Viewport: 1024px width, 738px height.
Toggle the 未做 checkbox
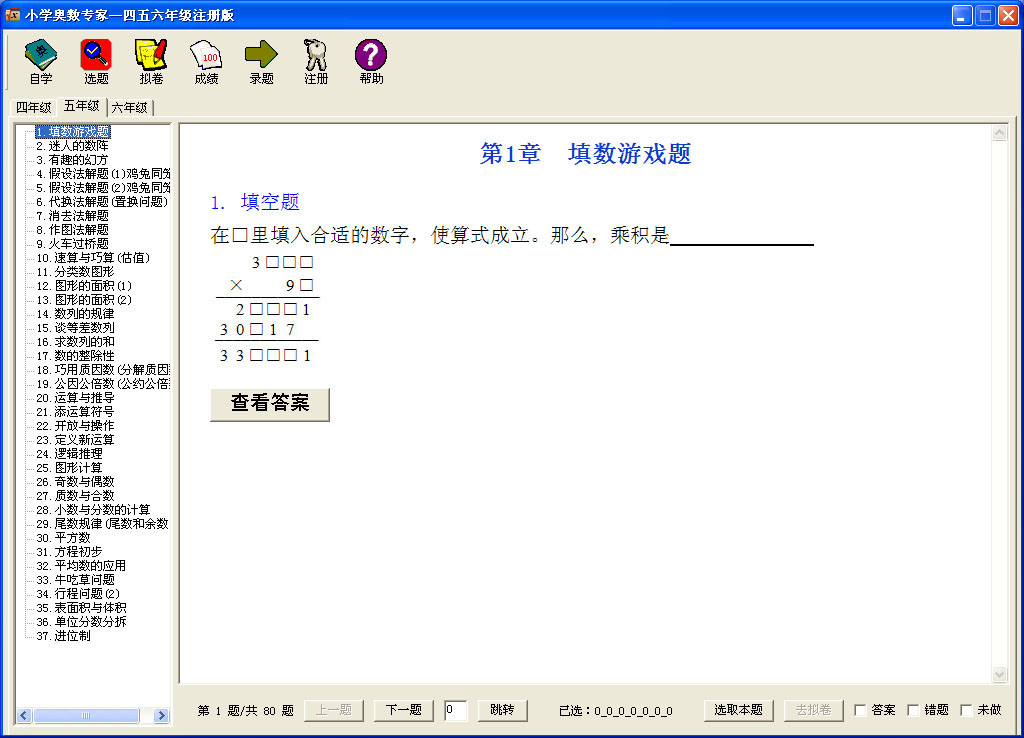(x=966, y=710)
